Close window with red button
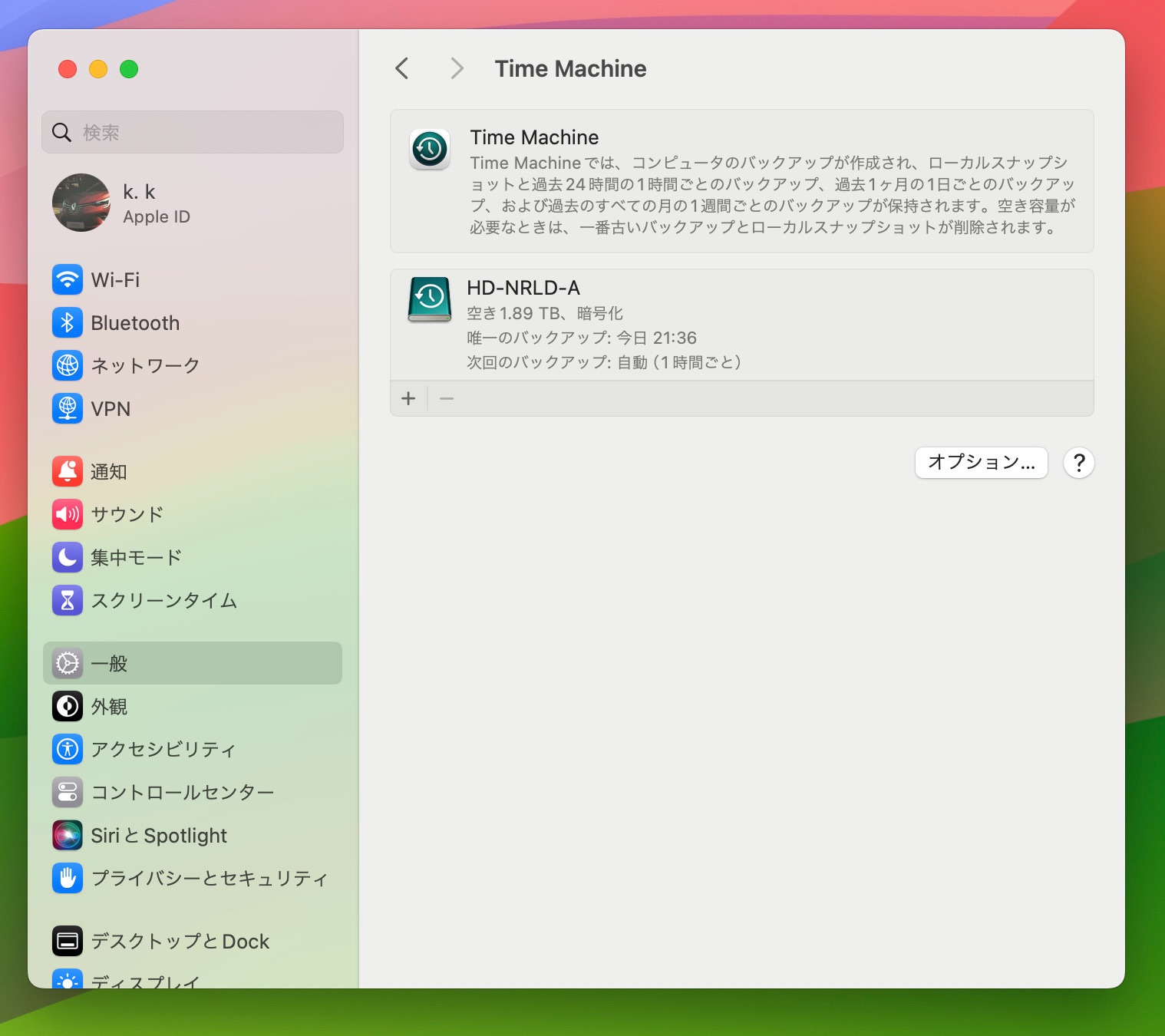Screen dimensions: 1165x1036 (x=68, y=69)
